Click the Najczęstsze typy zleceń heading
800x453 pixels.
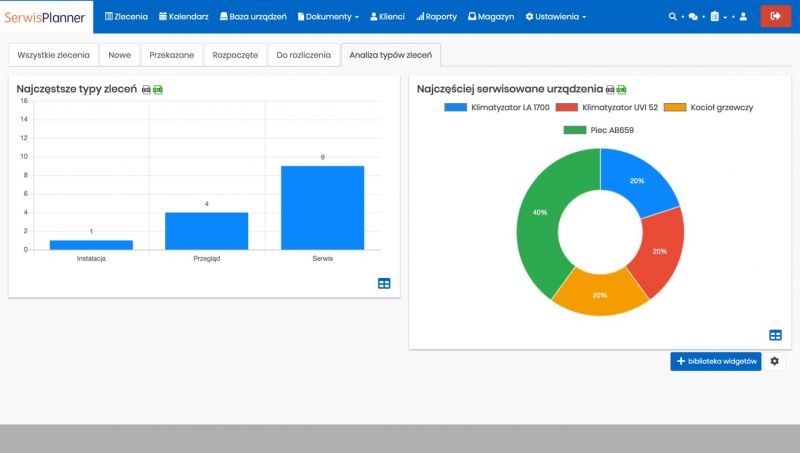tap(77, 89)
